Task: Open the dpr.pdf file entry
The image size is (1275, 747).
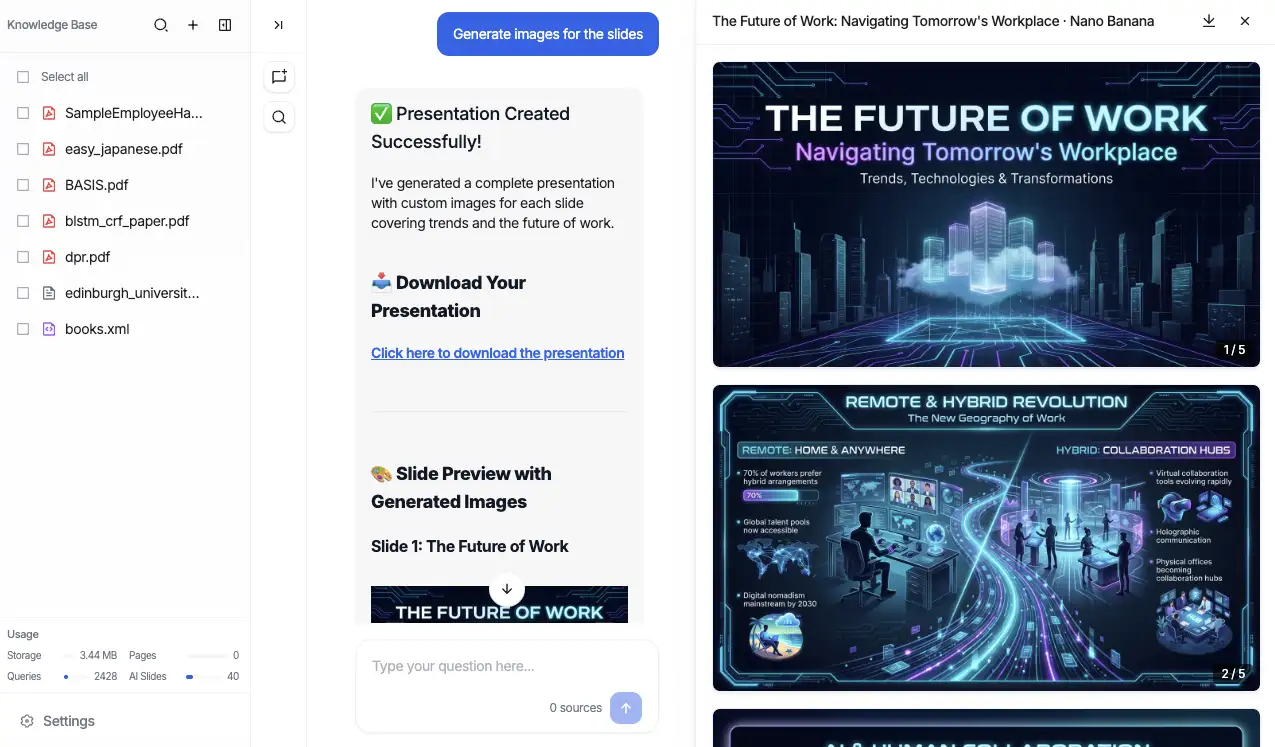Action: 87,257
